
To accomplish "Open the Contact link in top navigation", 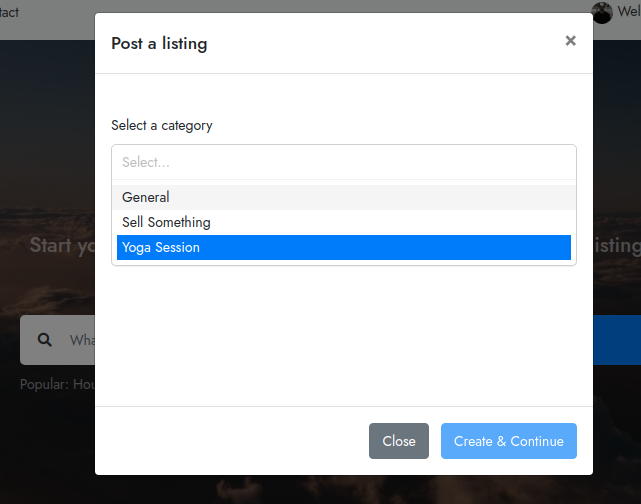I will click(8, 12).
